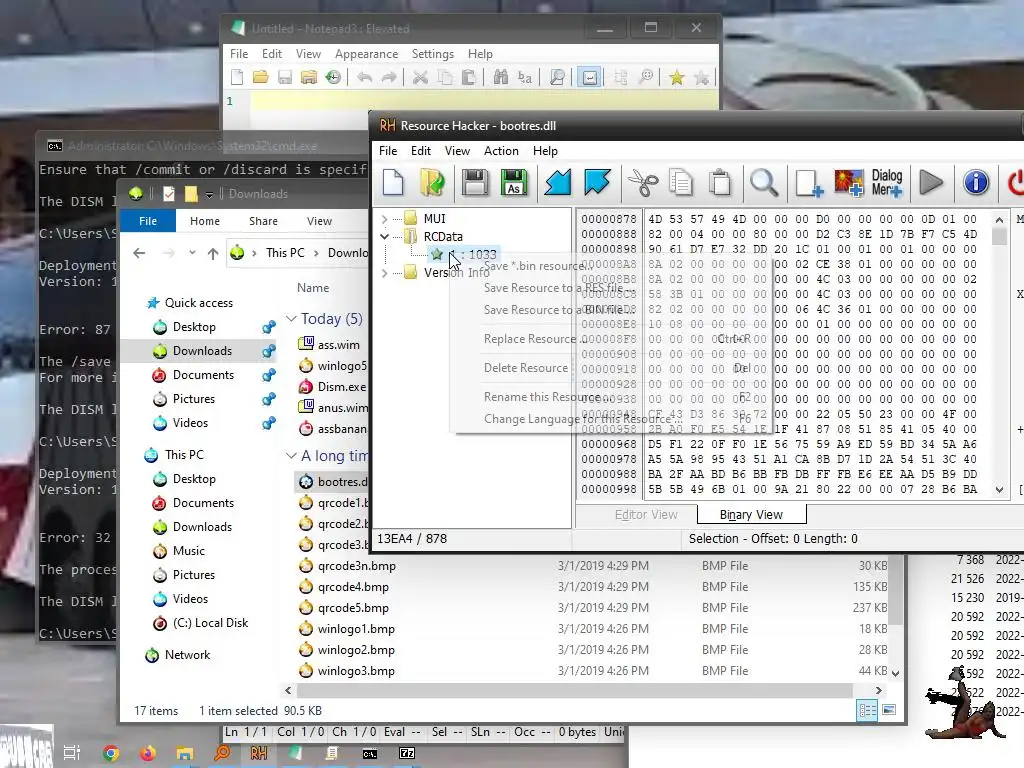The height and width of the screenshot is (768, 1024).
Task: Click the Save As icon in Resource Hacker
Action: click(x=514, y=182)
